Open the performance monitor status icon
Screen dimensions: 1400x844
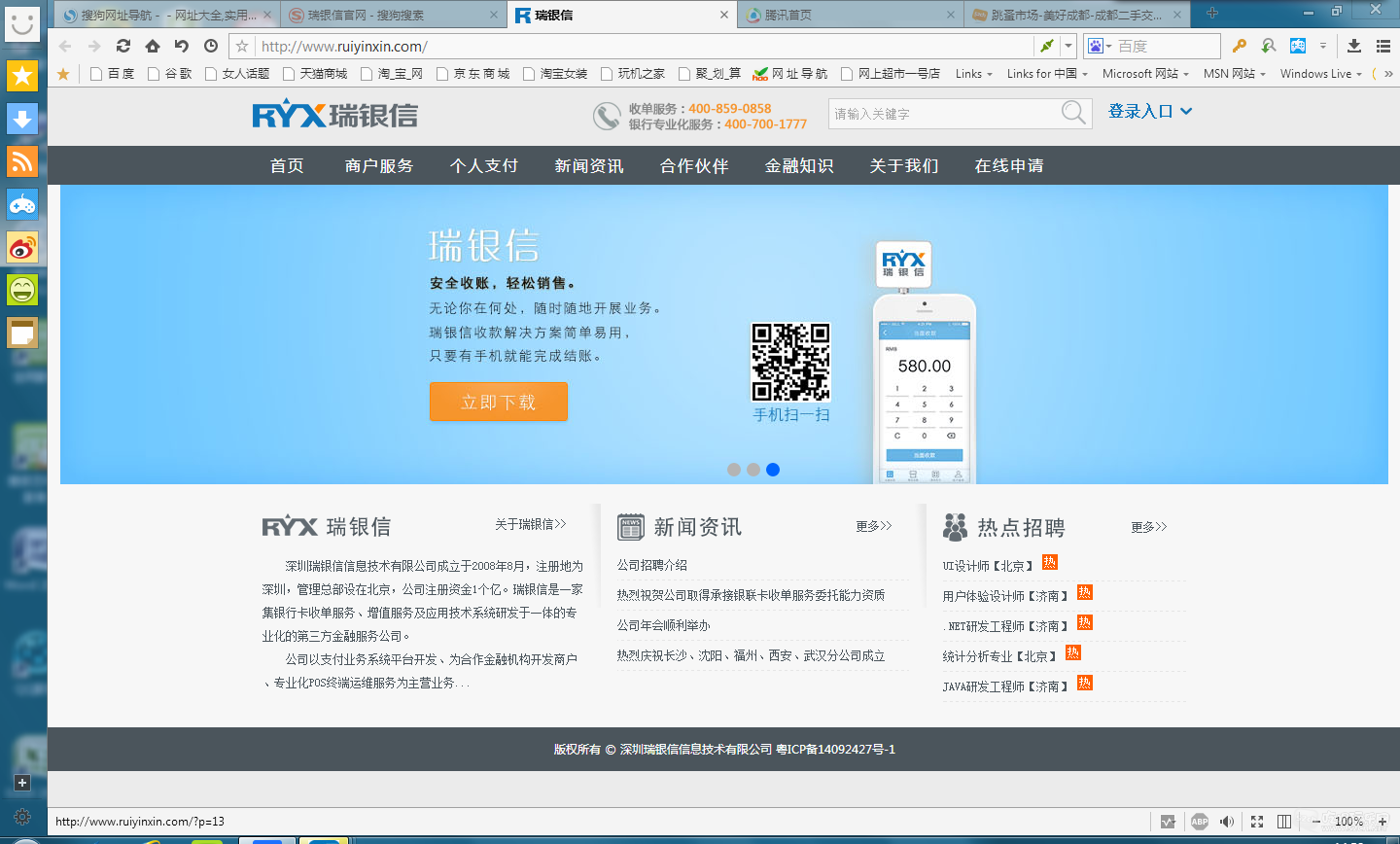[1168, 822]
